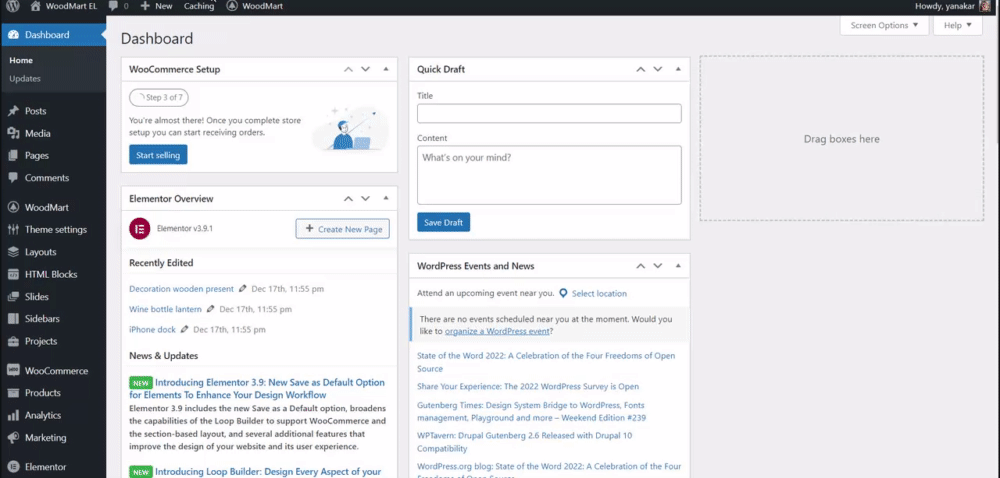Click the WoodMart logo icon in admin bar
Screen dimensions: 1000x478
[232, 6]
